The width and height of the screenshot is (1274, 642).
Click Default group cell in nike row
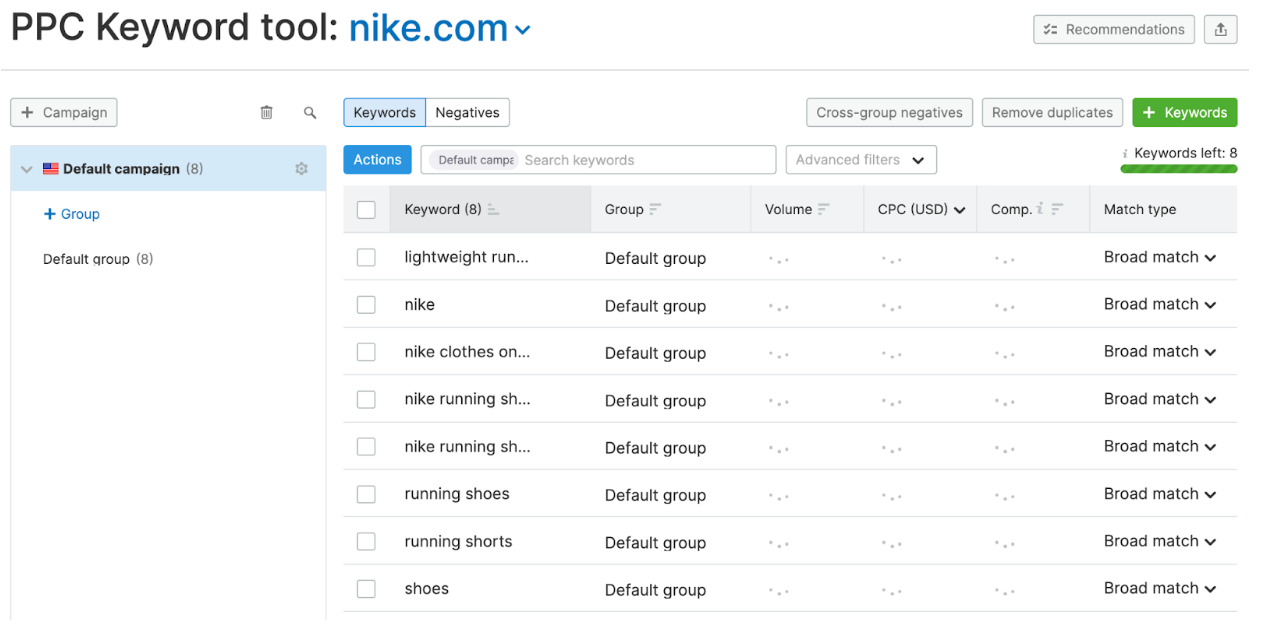tap(655, 306)
